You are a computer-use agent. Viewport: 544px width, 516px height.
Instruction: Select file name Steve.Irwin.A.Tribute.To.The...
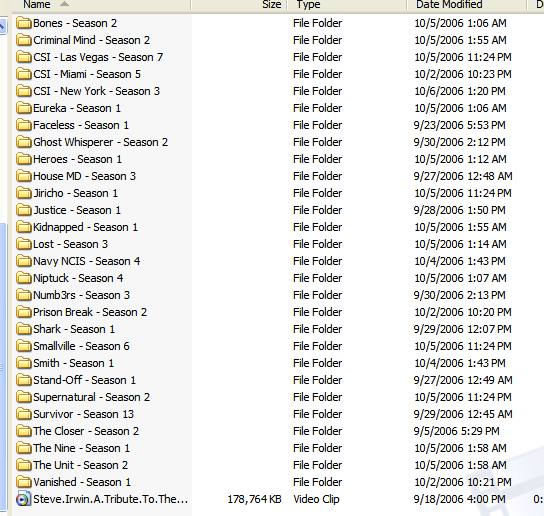click(x=110, y=499)
